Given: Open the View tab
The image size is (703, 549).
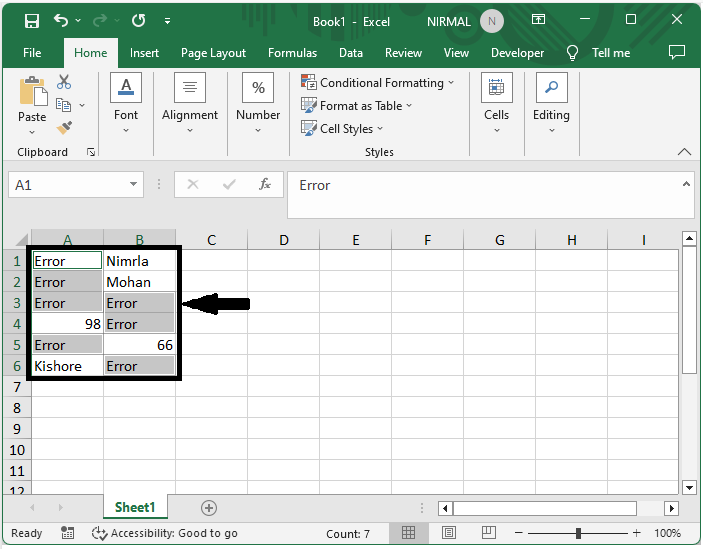Looking at the screenshot, I should click(x=456, y=53).
